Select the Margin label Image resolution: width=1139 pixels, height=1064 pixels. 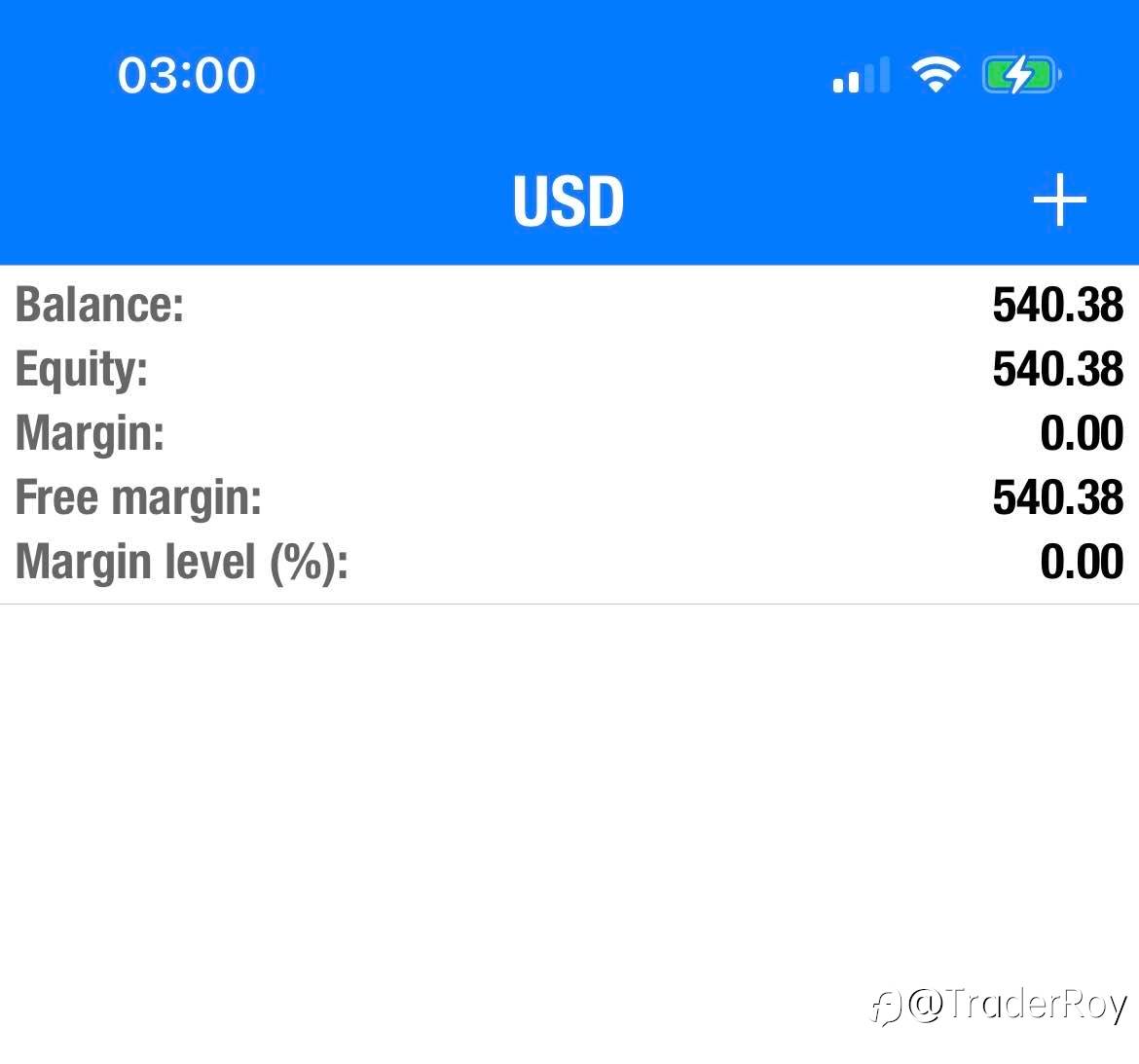pos(90,433)
